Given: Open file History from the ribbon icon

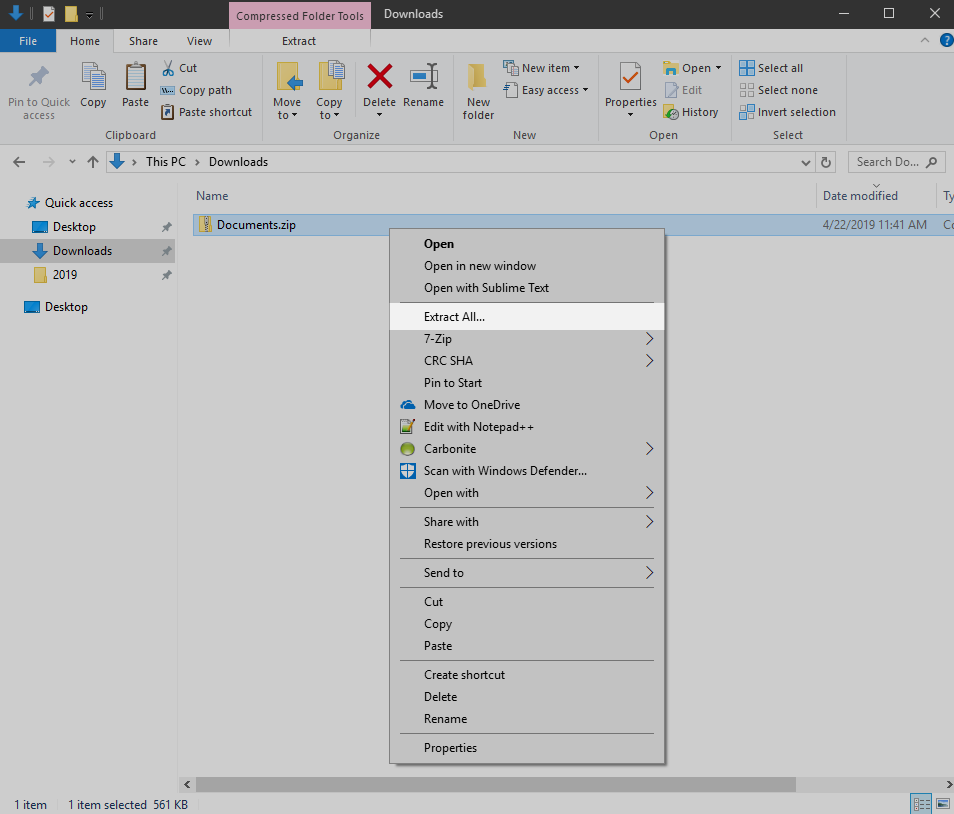Looking at the screenshot, I should tap(692, 112).
